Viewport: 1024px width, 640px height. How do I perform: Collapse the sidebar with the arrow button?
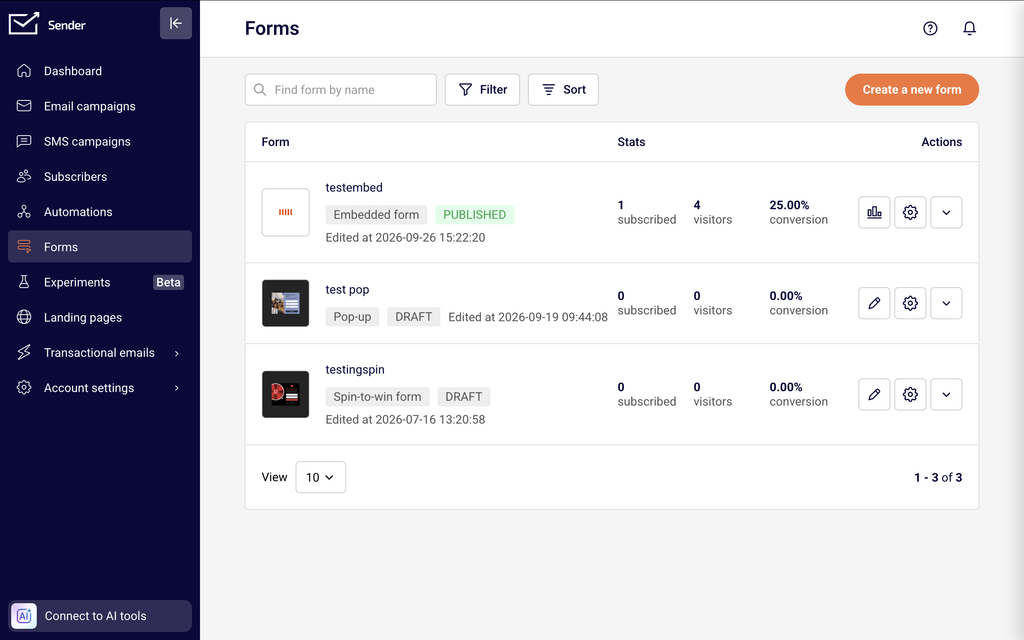pyautogui.click(x=176, y=24)
